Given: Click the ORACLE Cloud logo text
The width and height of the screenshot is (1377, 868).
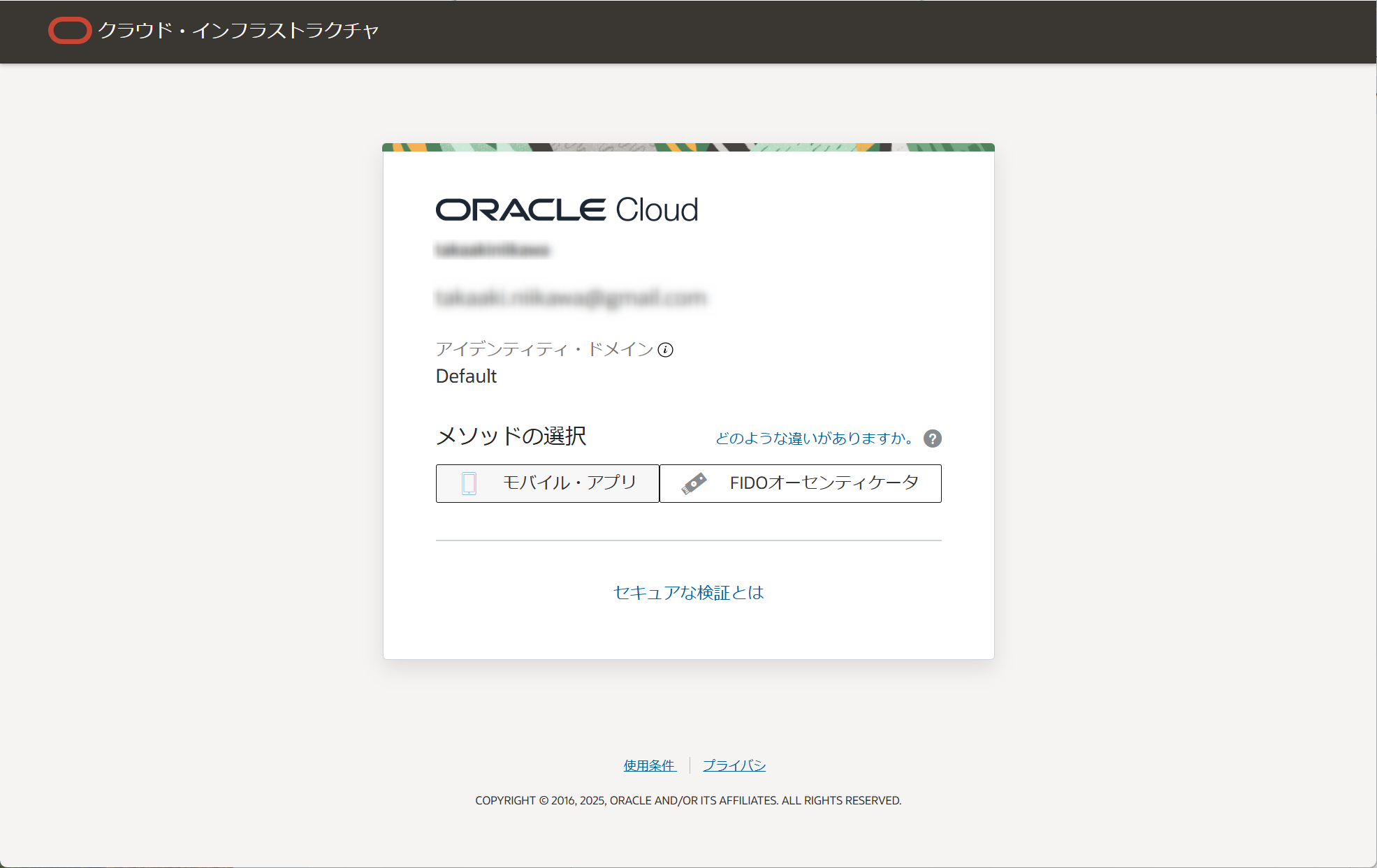Looking at the screenshot, I should point(567,209).
